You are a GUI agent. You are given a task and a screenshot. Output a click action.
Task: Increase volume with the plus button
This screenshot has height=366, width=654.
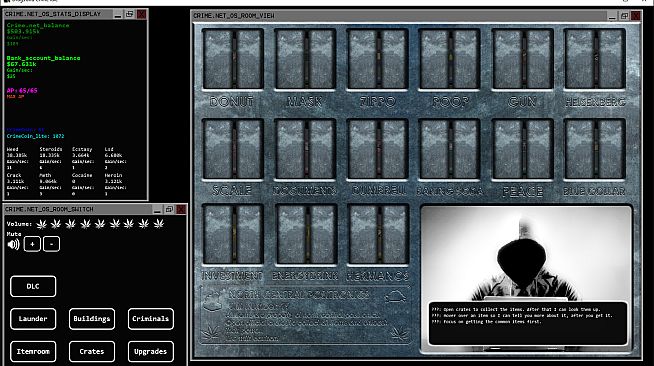tap(32, 244)
